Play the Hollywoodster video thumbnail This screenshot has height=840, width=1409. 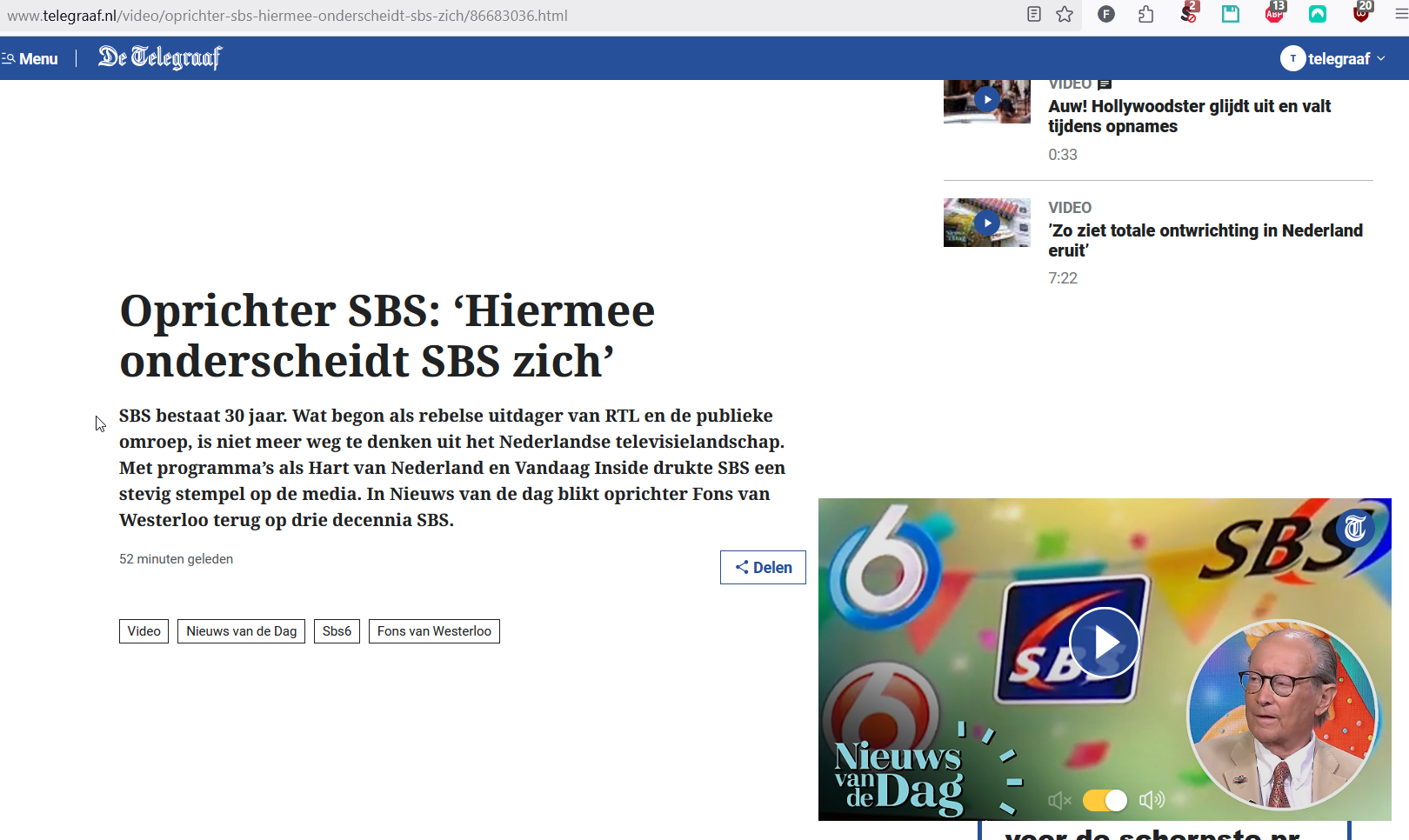point(986,101)
